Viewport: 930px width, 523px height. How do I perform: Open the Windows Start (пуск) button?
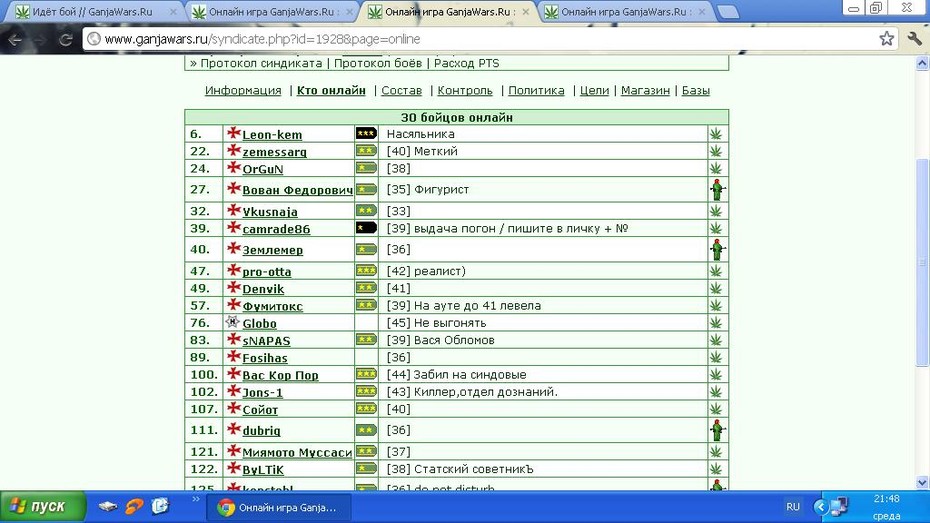pyautogui.click(x=42, y=507)
